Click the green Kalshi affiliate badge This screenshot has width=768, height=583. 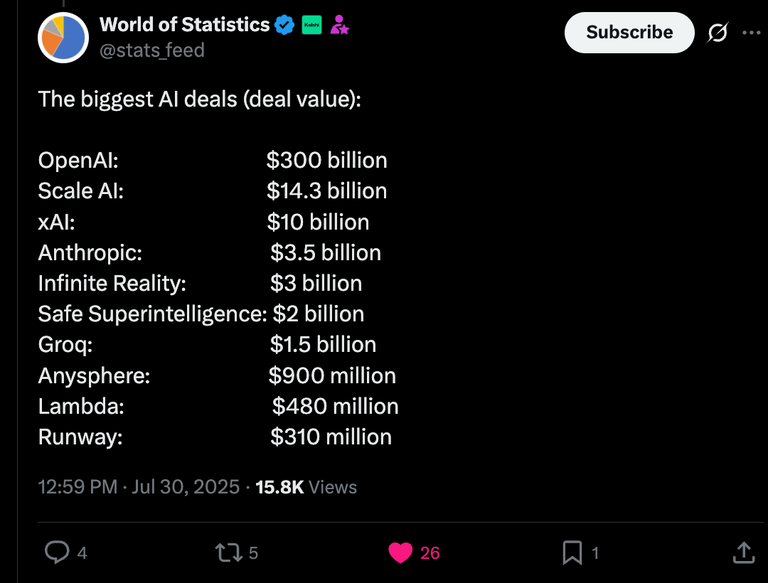[312, 24]
